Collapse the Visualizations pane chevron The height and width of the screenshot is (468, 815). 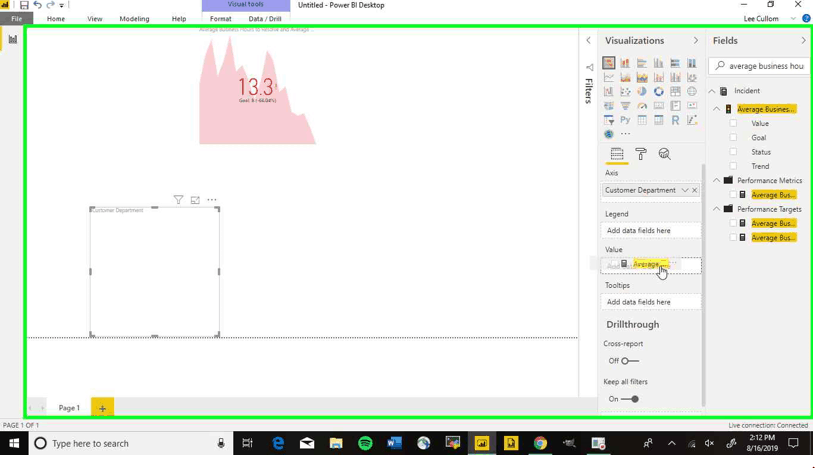695,41
